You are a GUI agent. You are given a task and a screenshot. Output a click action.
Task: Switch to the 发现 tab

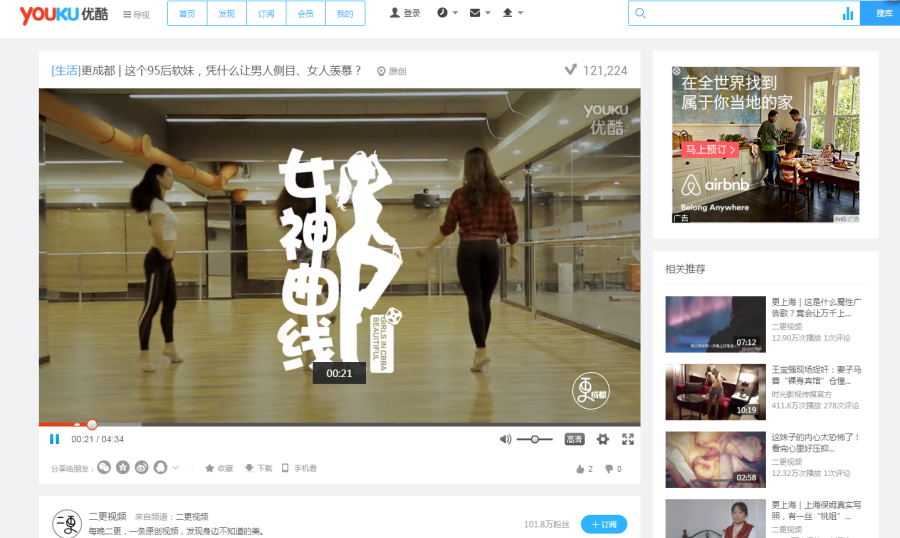(227, 14)
